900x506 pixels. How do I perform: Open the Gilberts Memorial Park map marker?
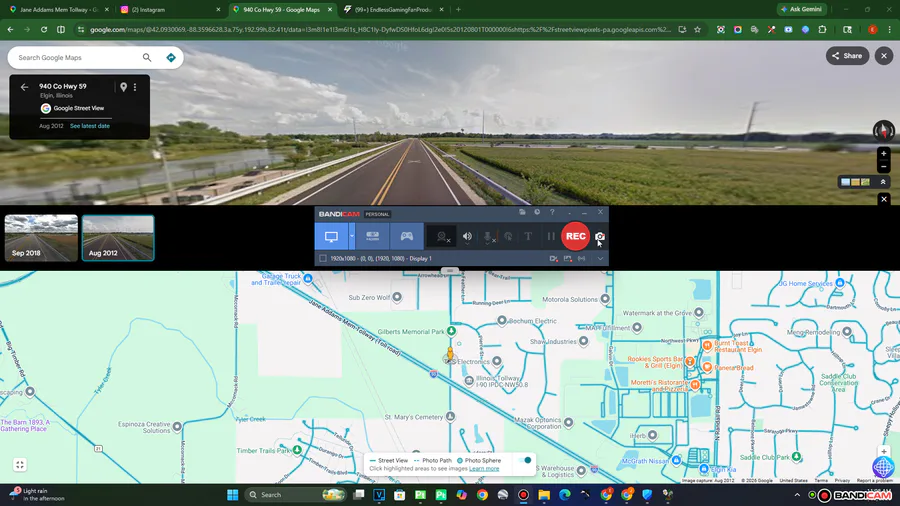coord(452,331)
